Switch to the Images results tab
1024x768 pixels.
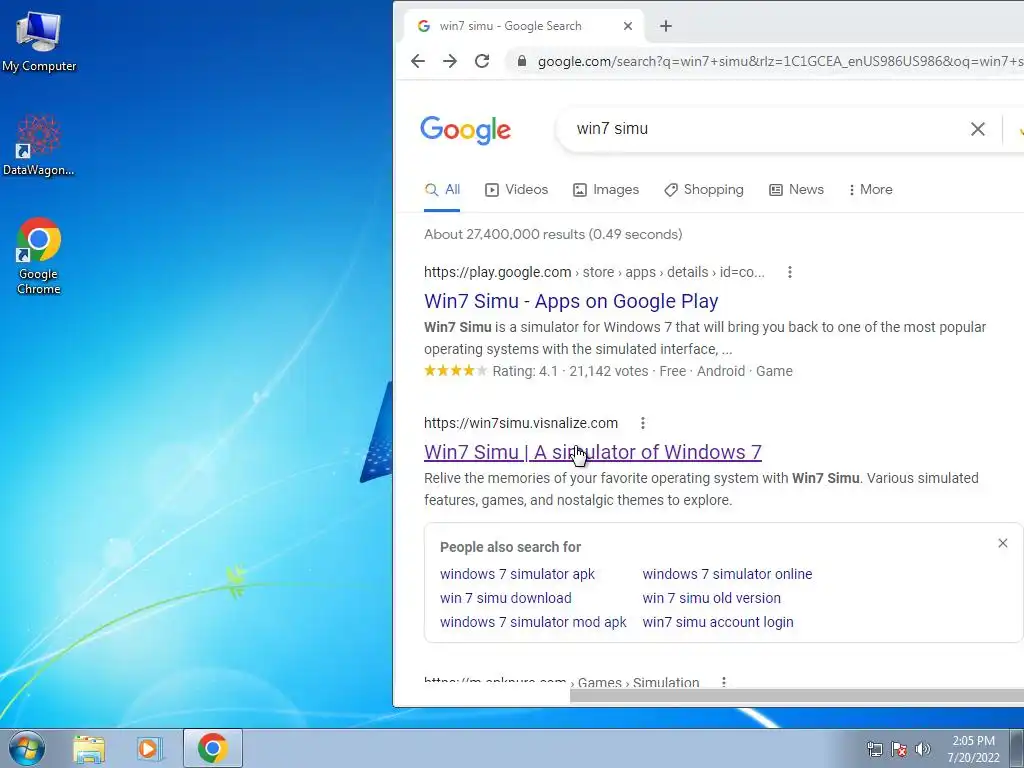[x=606, y=190]
